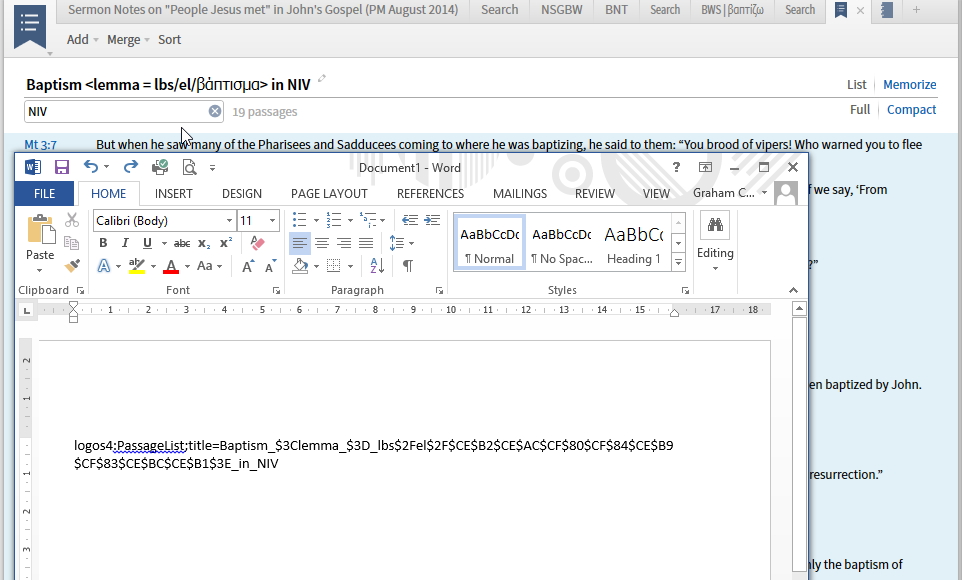Switch to Compact view in Logos
Screen dimensions: 962x580
point(911,110)
